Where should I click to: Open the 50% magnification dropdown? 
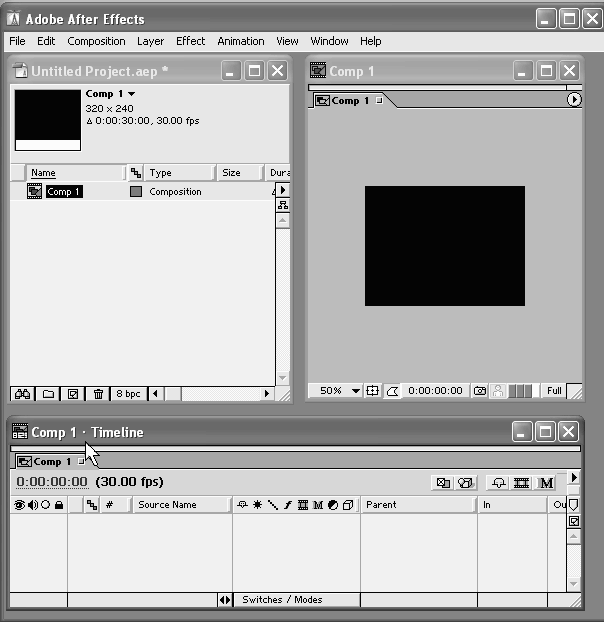point(340,391)
